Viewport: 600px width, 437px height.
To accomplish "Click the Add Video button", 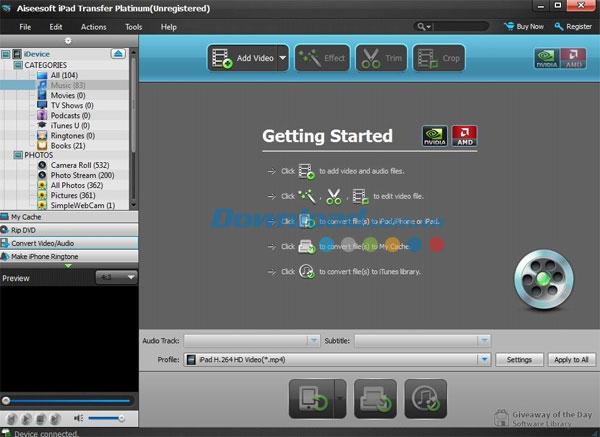I will click(x=241, y=58).
